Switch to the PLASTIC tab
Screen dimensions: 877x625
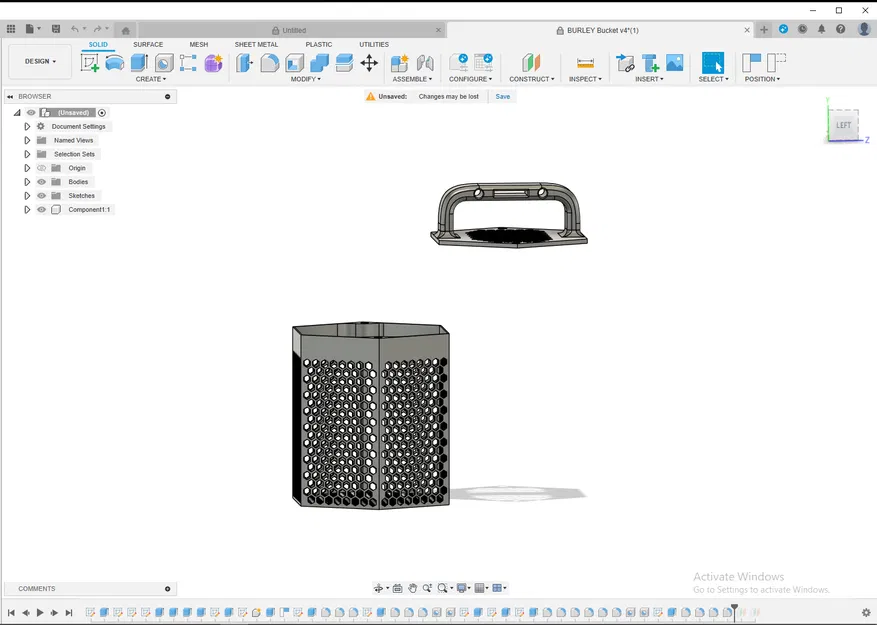tap(319, 44)
